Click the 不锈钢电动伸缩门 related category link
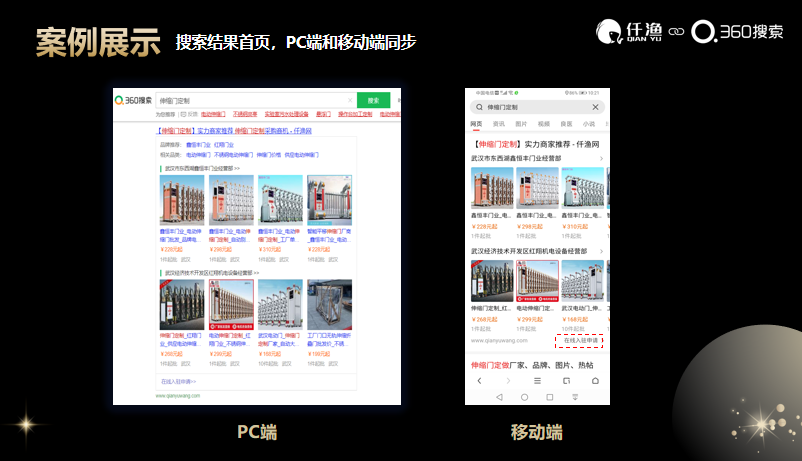This screenshot has width=802, height=461. point(233,155)
